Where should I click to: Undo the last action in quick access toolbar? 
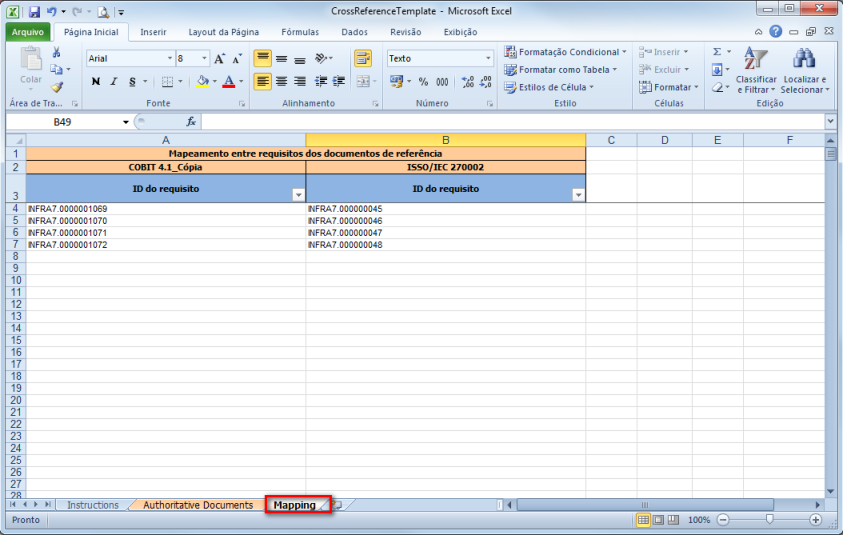[x=52, y=11]
